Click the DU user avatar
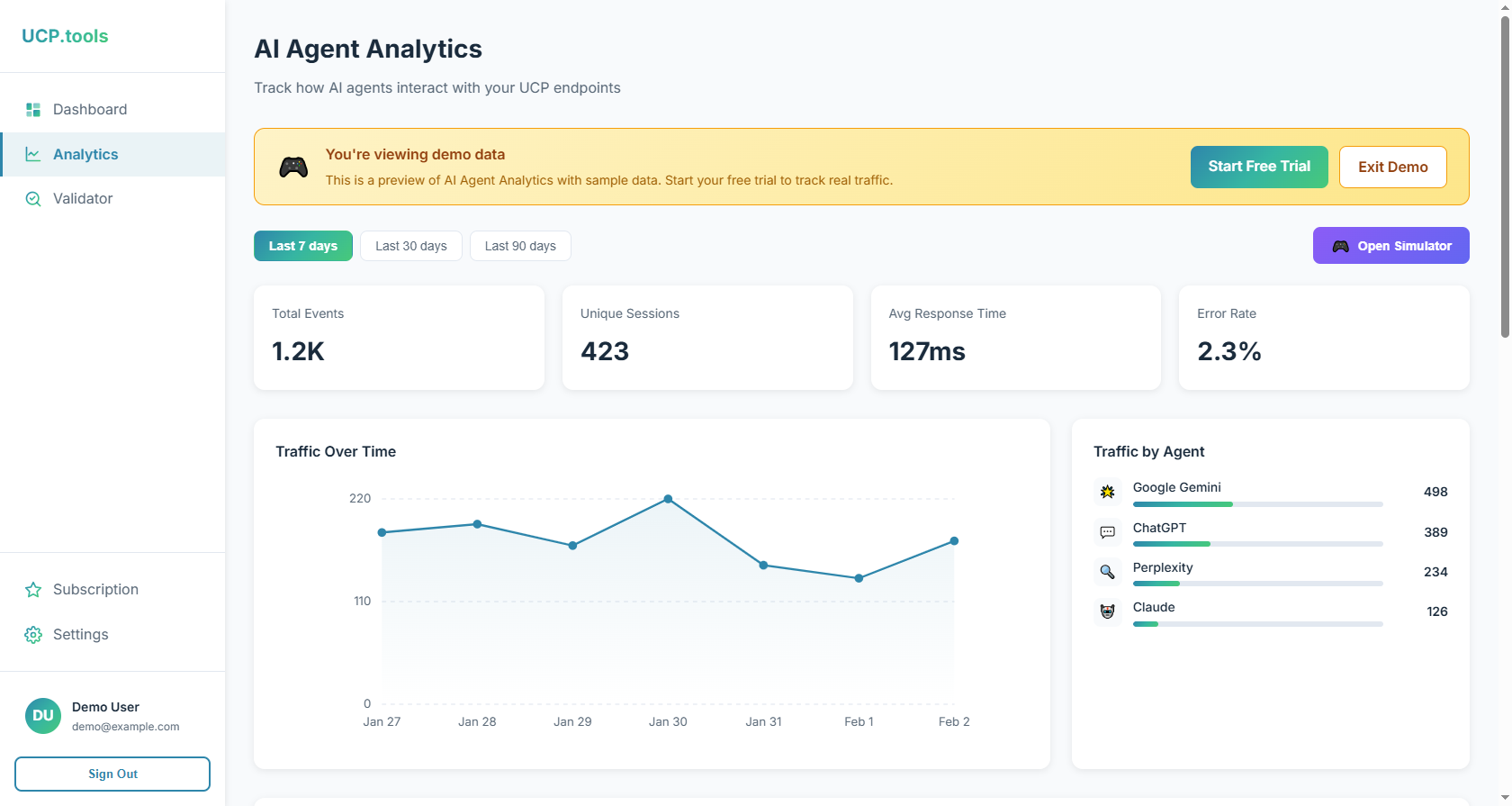Image resolution: width=1512 pixels, height=806 pixels. (x=43, y=716)
